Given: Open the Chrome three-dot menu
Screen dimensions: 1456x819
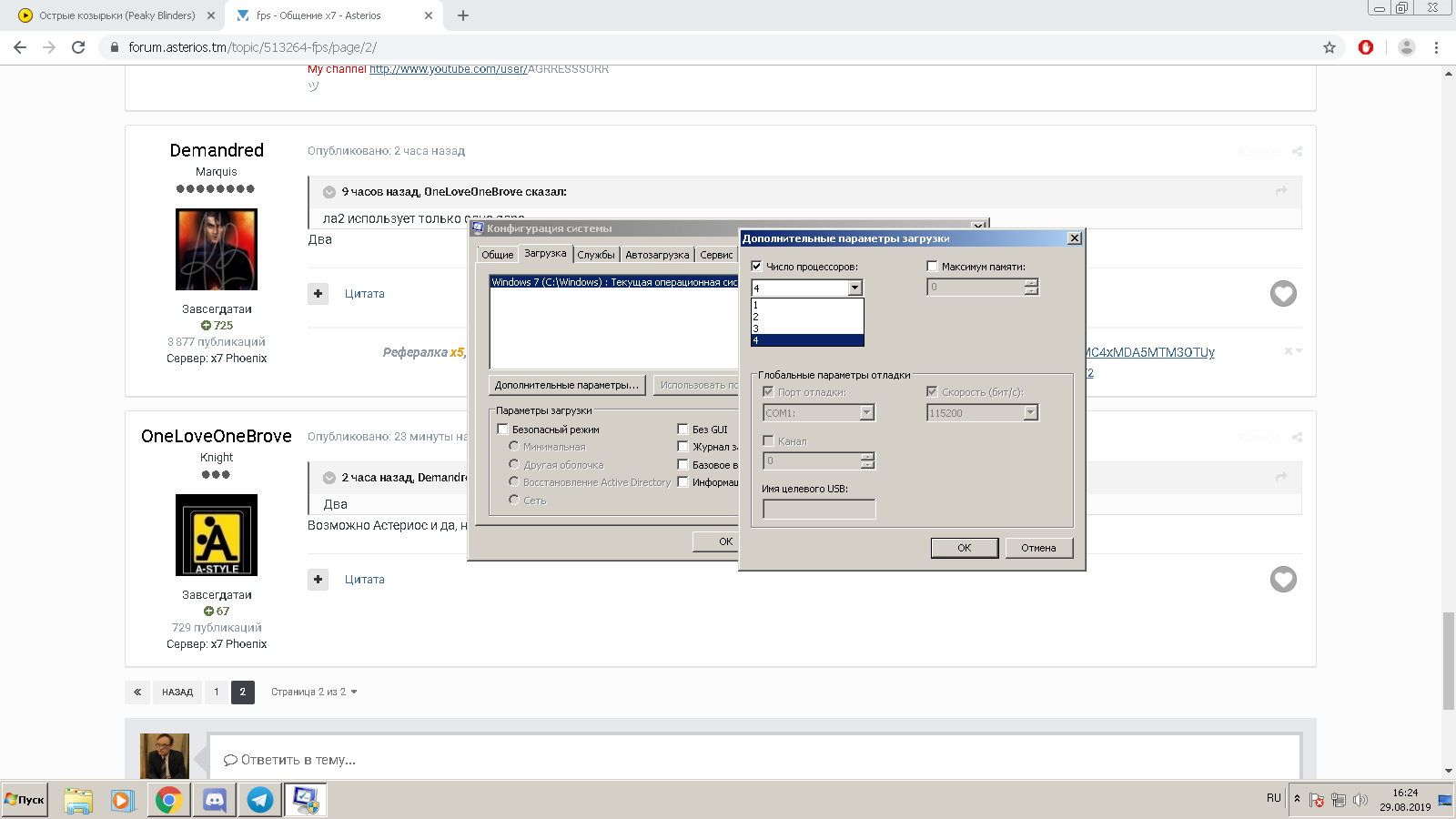Looking at the screenshot, I should [1436, 47].
